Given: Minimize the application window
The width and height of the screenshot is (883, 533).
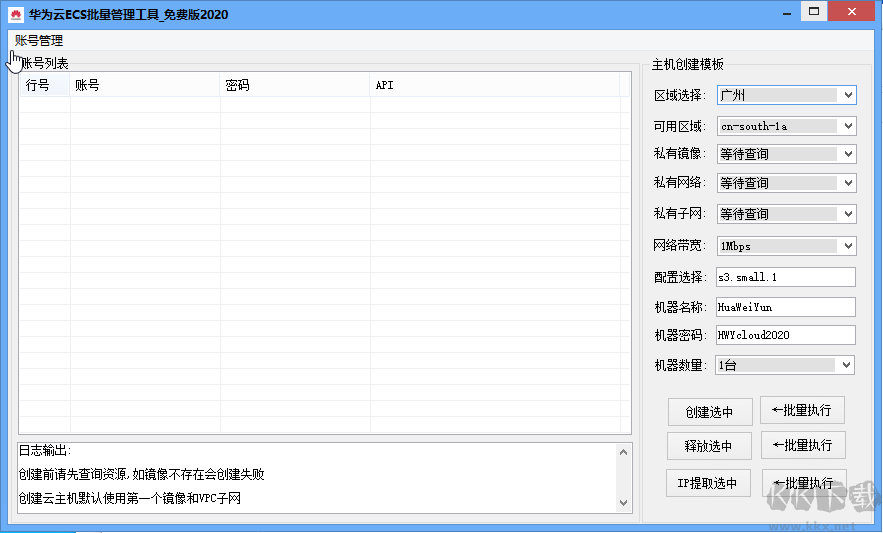Looking at the screenshot, I should 787,12.
